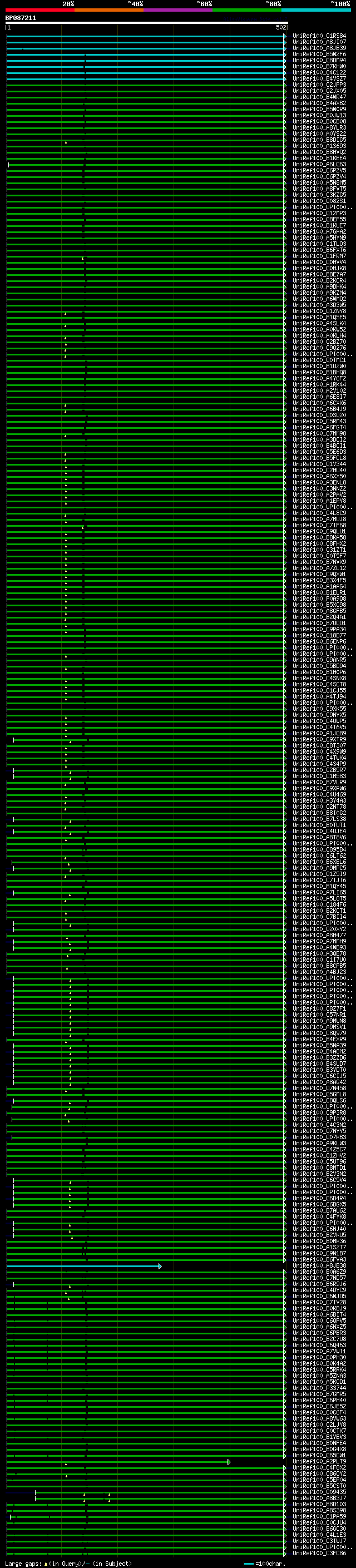Select the label UniRef100_C7BII4
356x1568 pixels.
coord(319,917)
